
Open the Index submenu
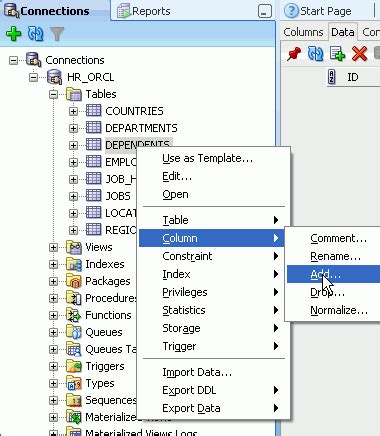212,274
